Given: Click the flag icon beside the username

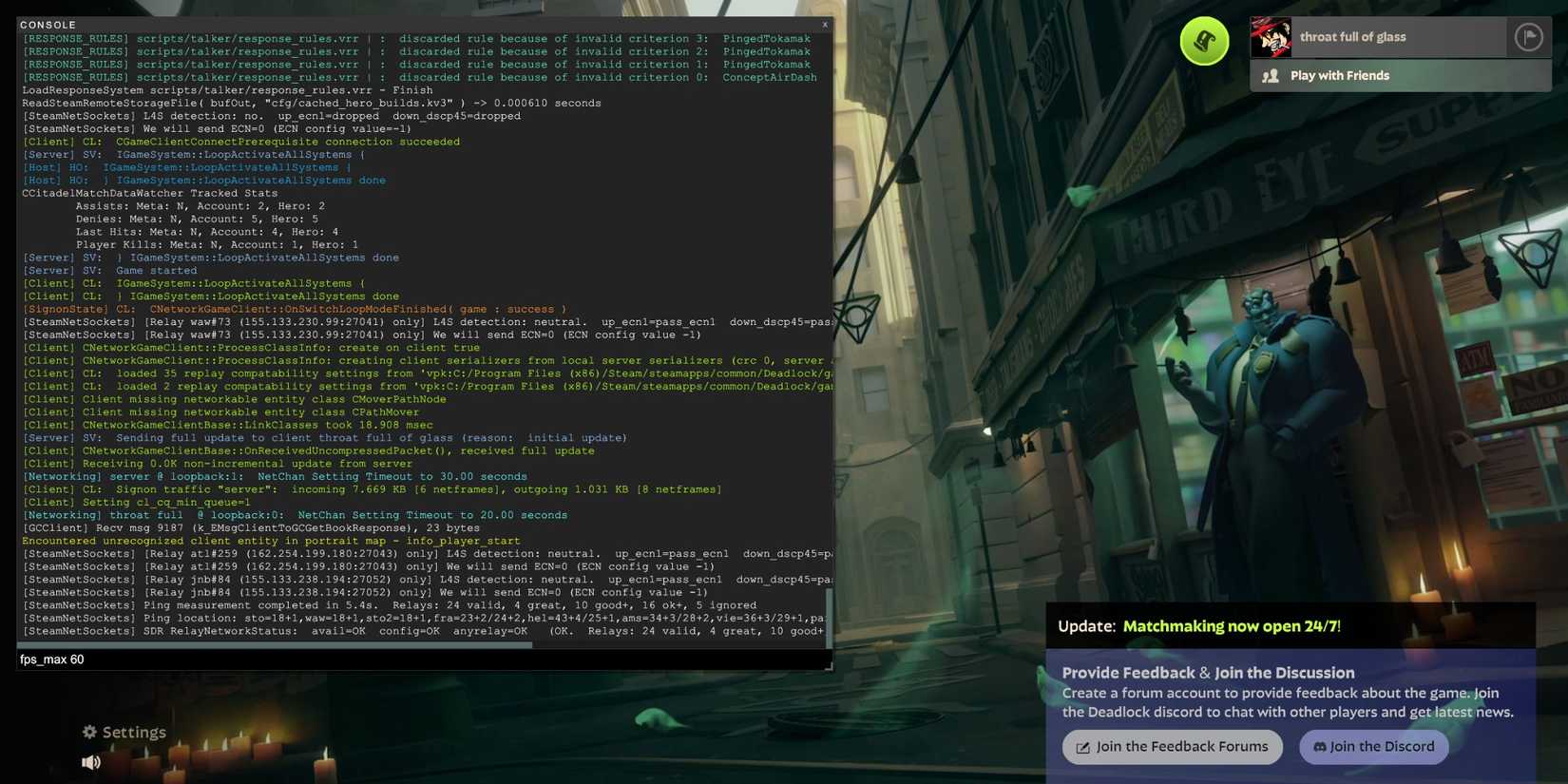Looking at the screenshot, I should click(1528, 37).
